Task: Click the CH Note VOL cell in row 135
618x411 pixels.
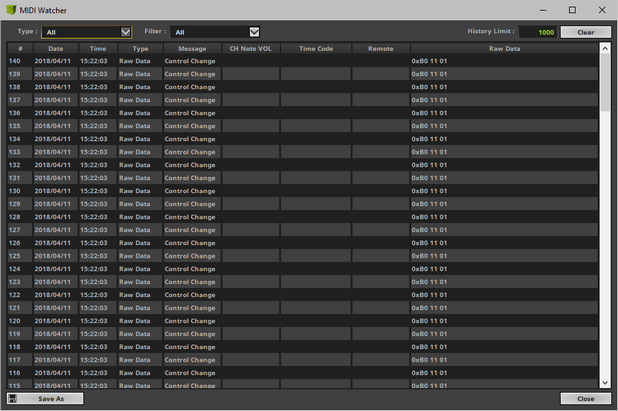Action: point(251,126)
